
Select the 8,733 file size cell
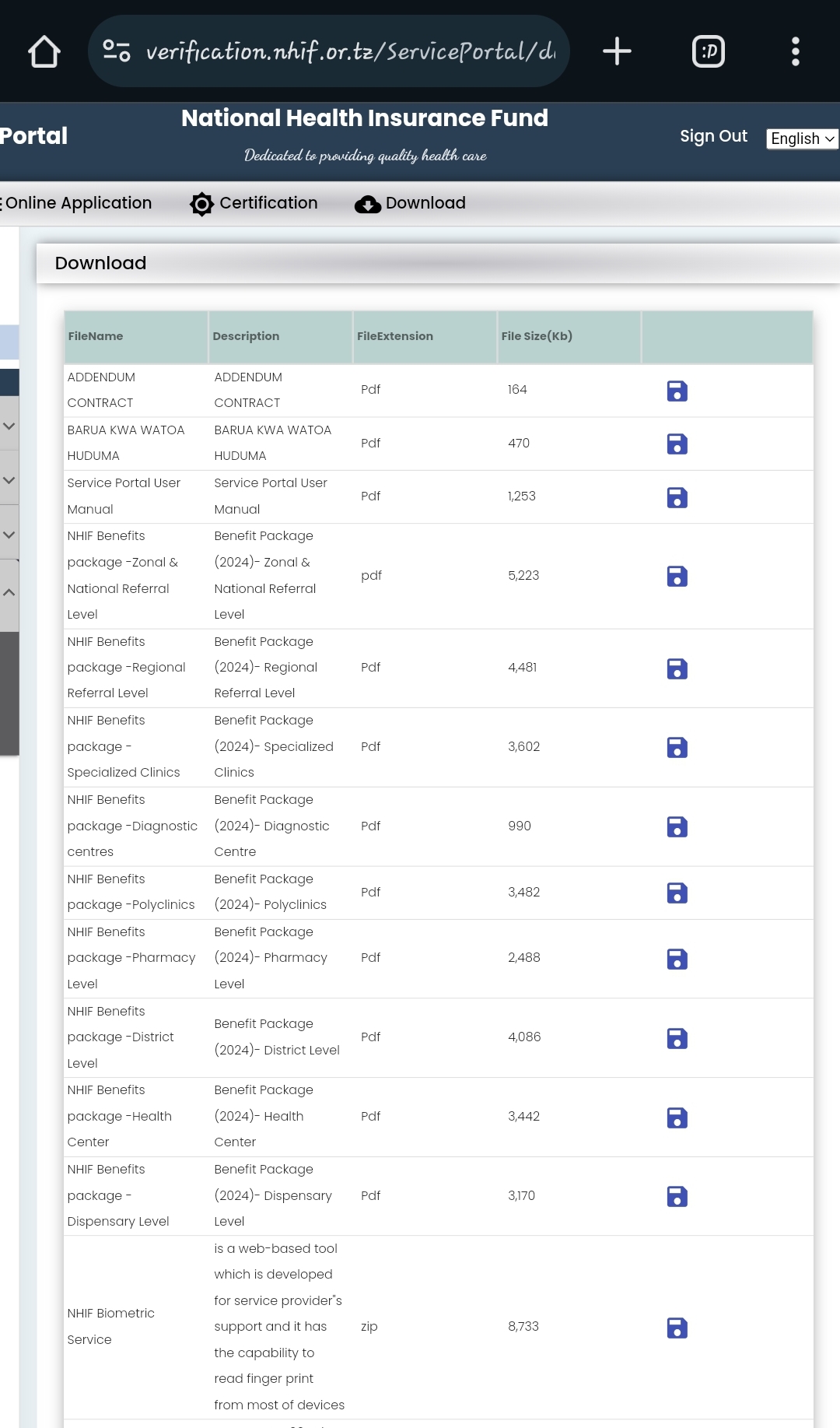click(x=523, y=1326)
